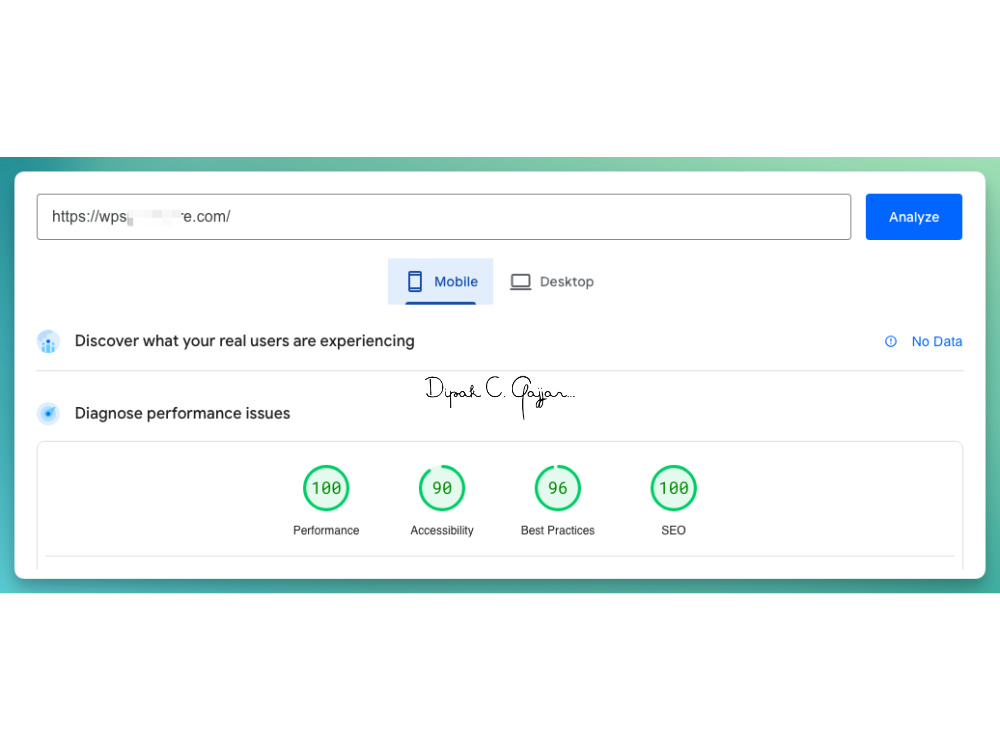Click the Accessibility label text
The image size is (1000, 750).
442,530
